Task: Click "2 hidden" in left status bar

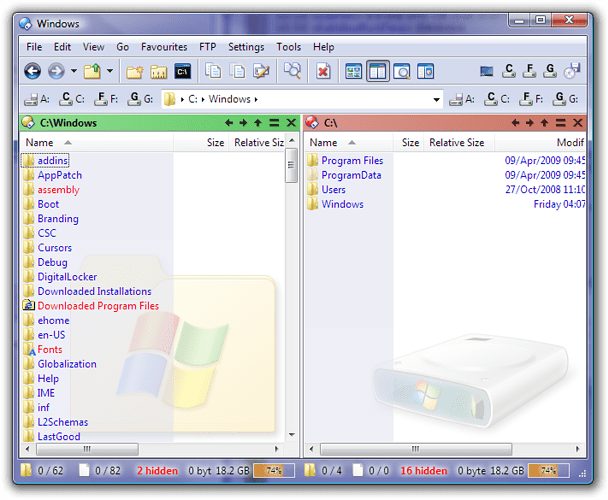Action: pos(159,470)
